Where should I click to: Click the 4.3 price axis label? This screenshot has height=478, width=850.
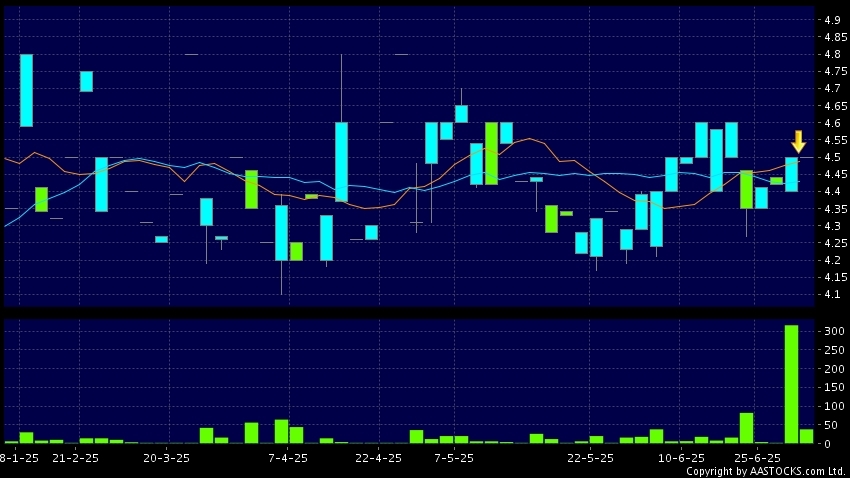point(832,226)
